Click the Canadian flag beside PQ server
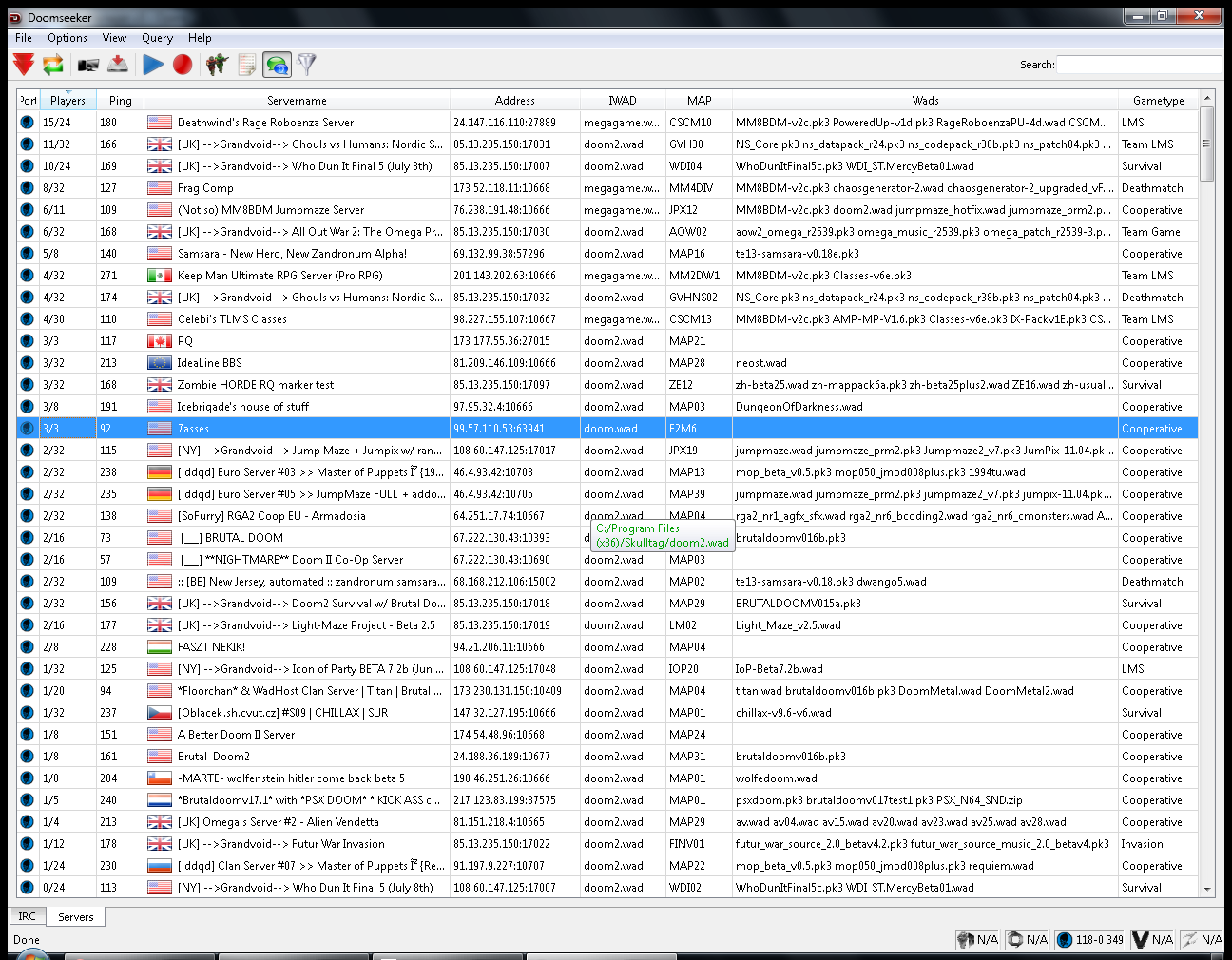 tap(160, 341)
